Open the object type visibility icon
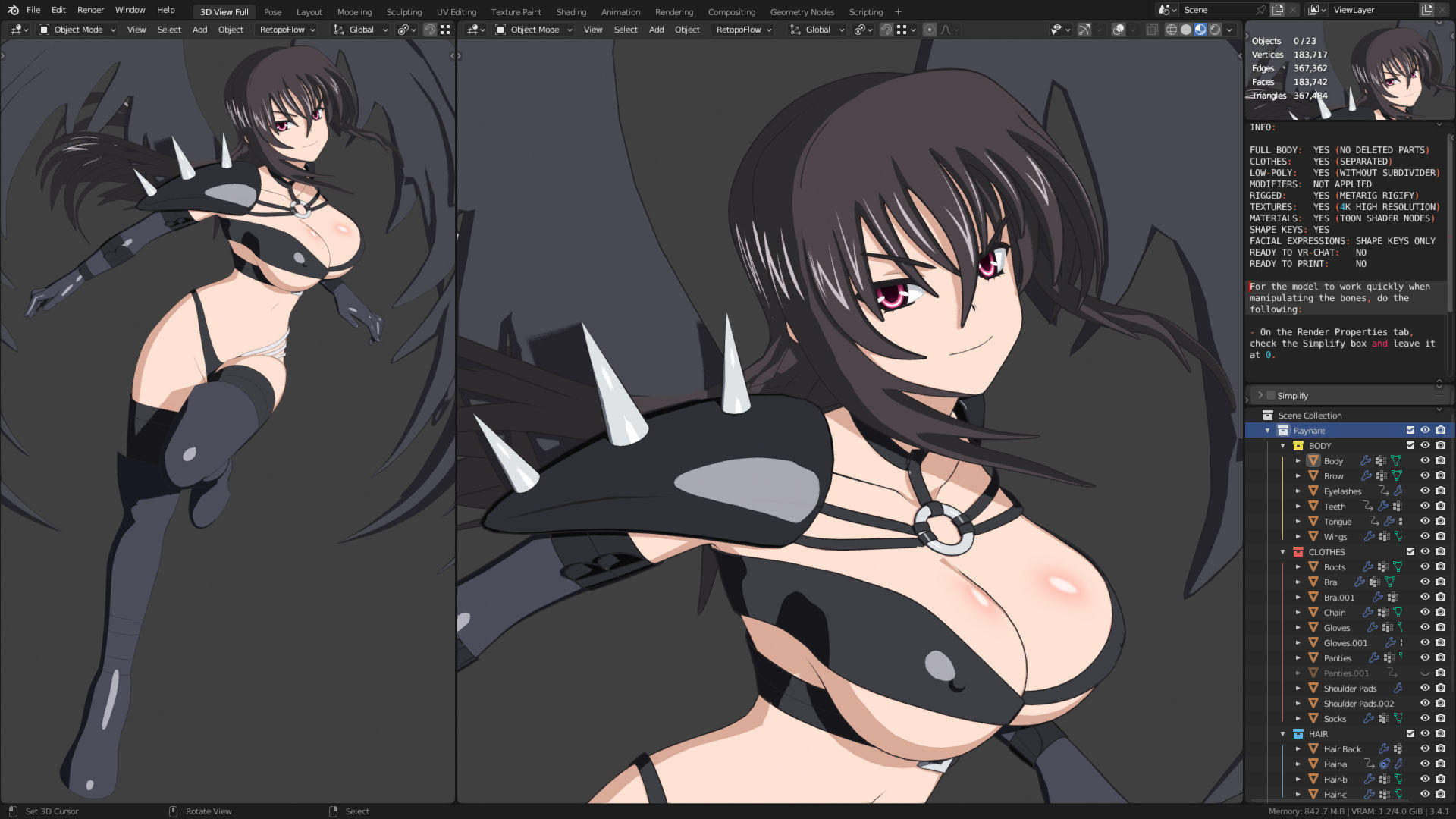This screenshot has width=1456, height=819. point(1060,30)
